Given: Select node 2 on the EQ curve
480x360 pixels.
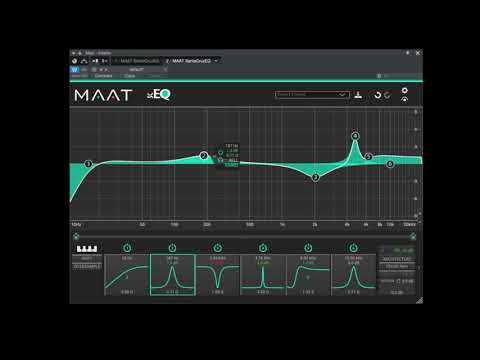Looking at the screenshot, I should click(x=204, y=156).
